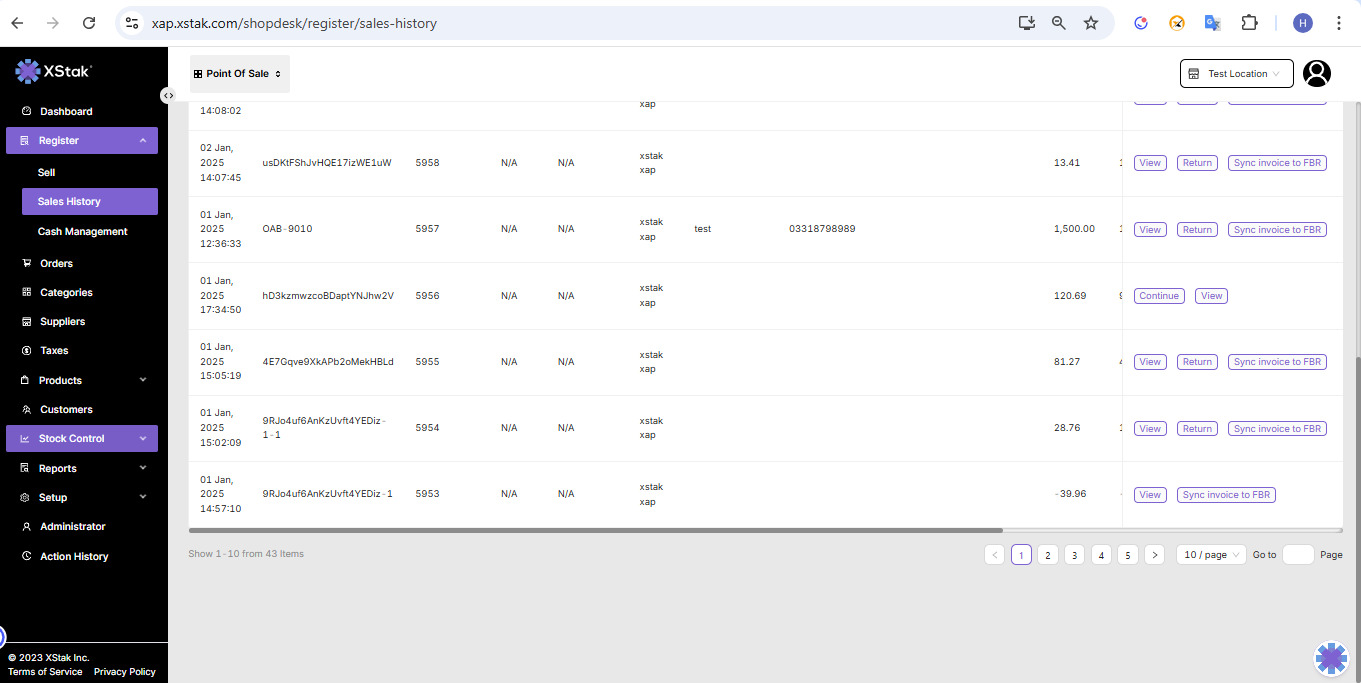1361x683 pixels.
Task: Navigate to Customers in the sidebar
Action: pos(66,409)
